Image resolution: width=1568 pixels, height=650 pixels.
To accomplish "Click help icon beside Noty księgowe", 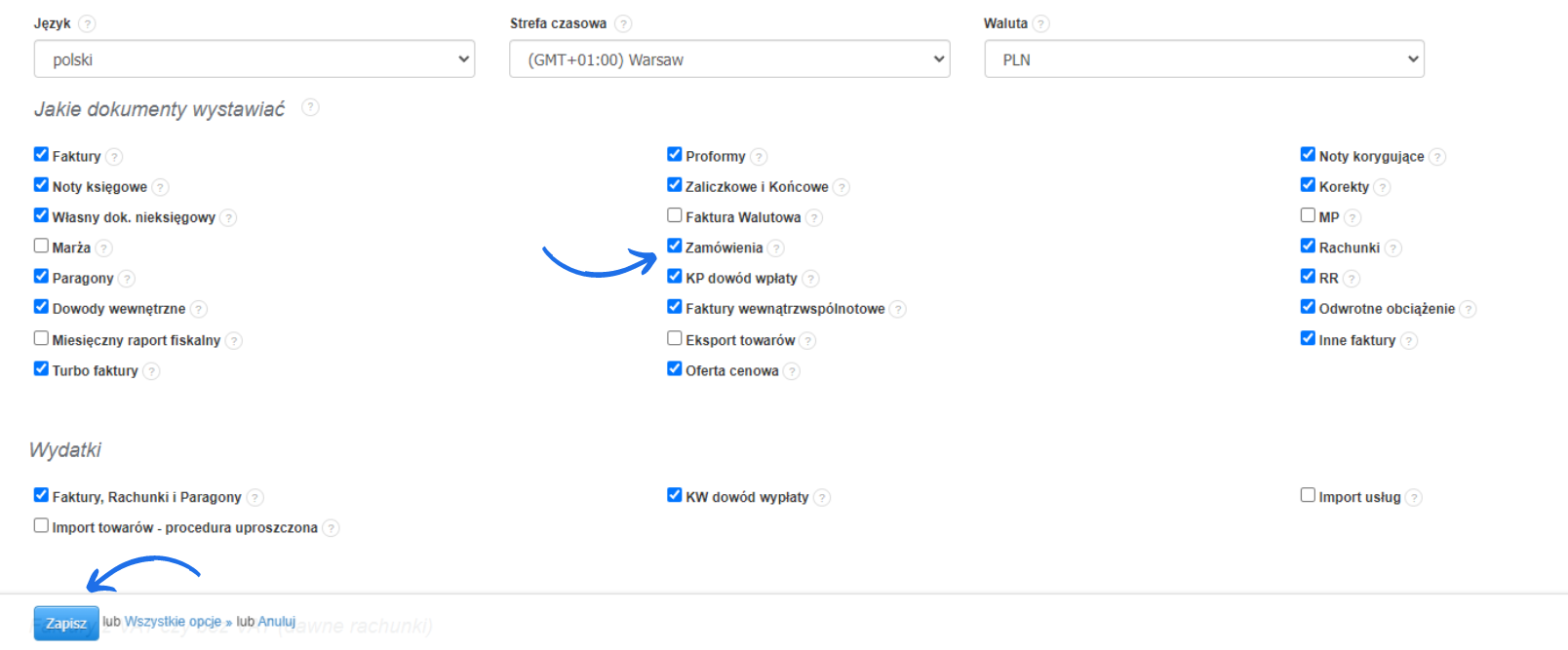I will point(161,187).
